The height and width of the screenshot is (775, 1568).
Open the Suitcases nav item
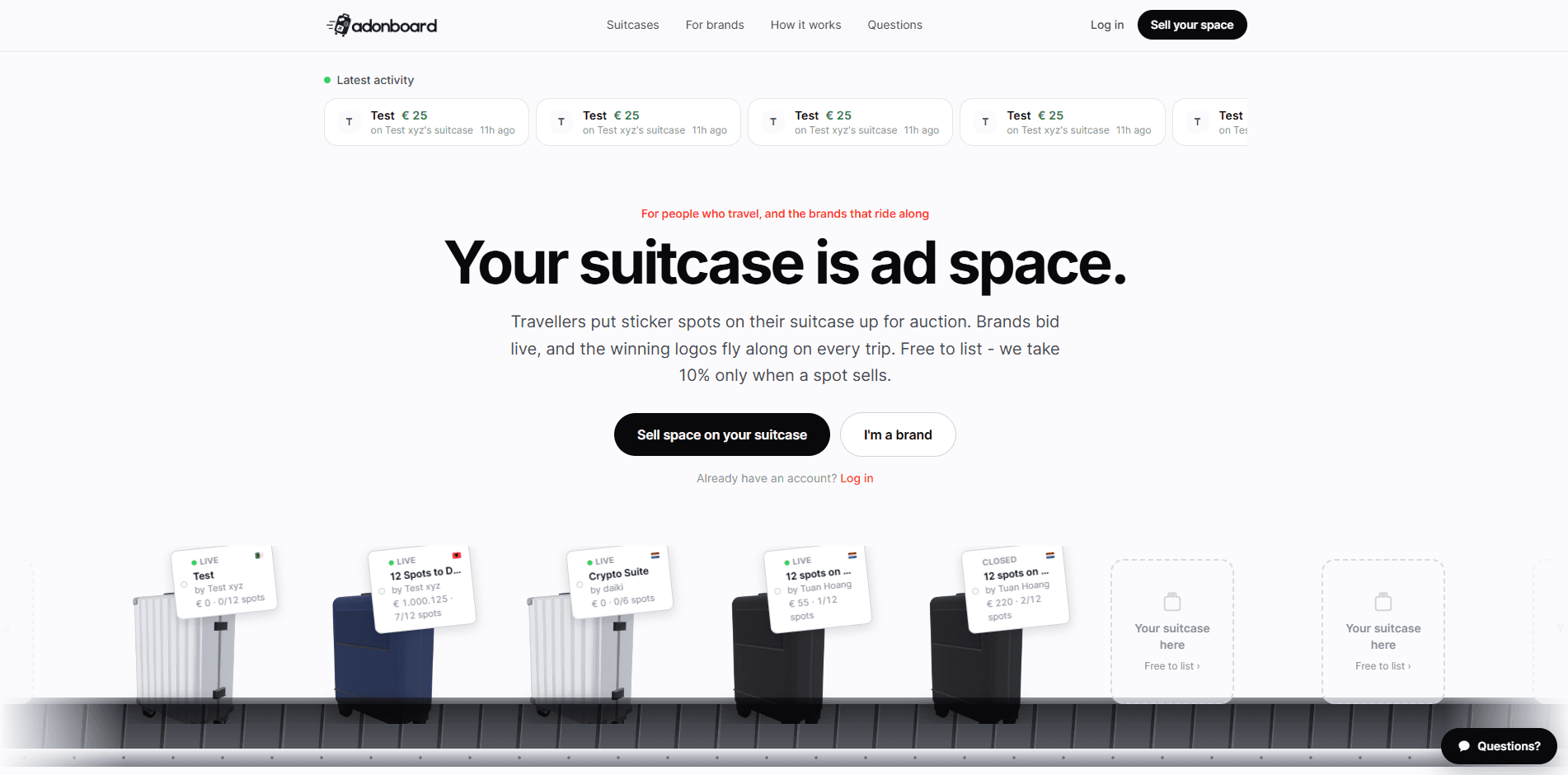tap(632, 25)
